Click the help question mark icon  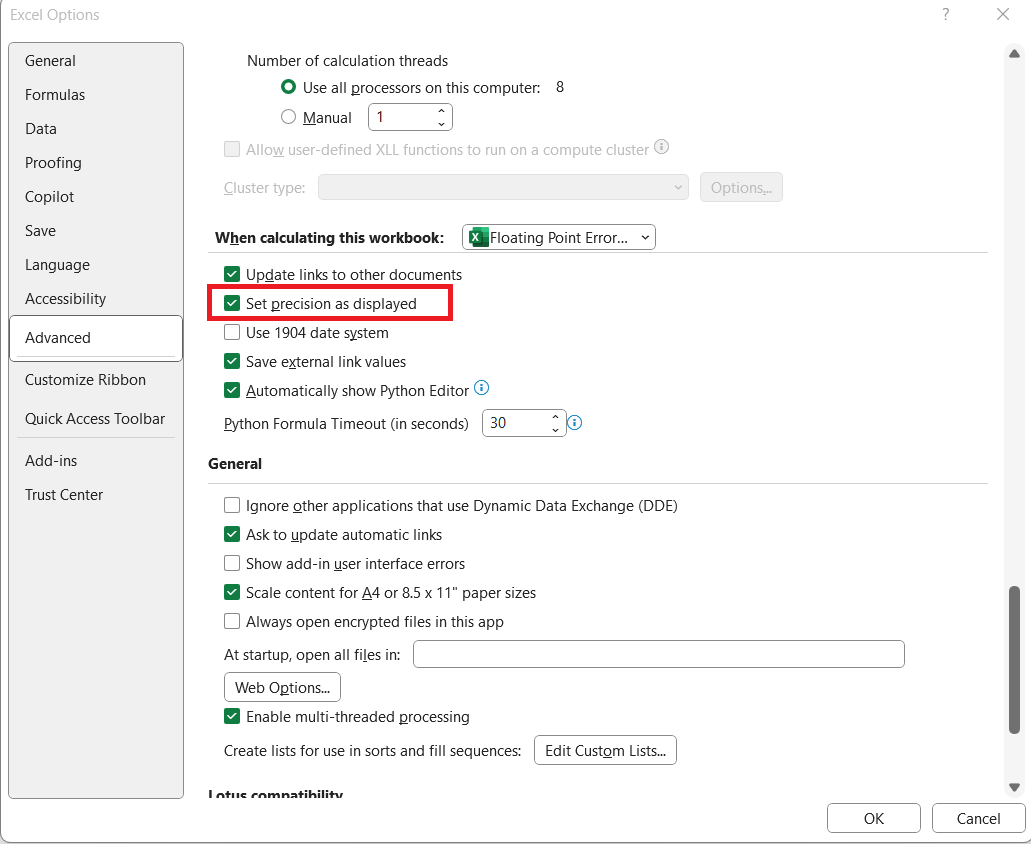945,14
